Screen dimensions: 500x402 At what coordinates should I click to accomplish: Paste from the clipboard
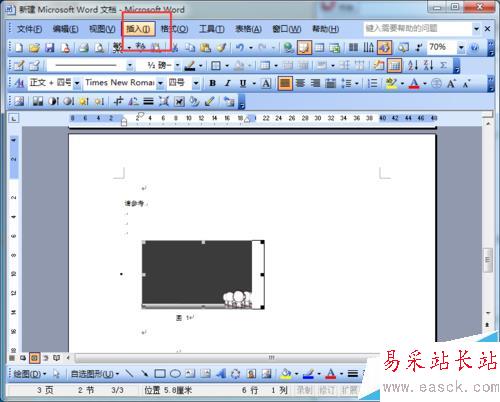point(205,48)
